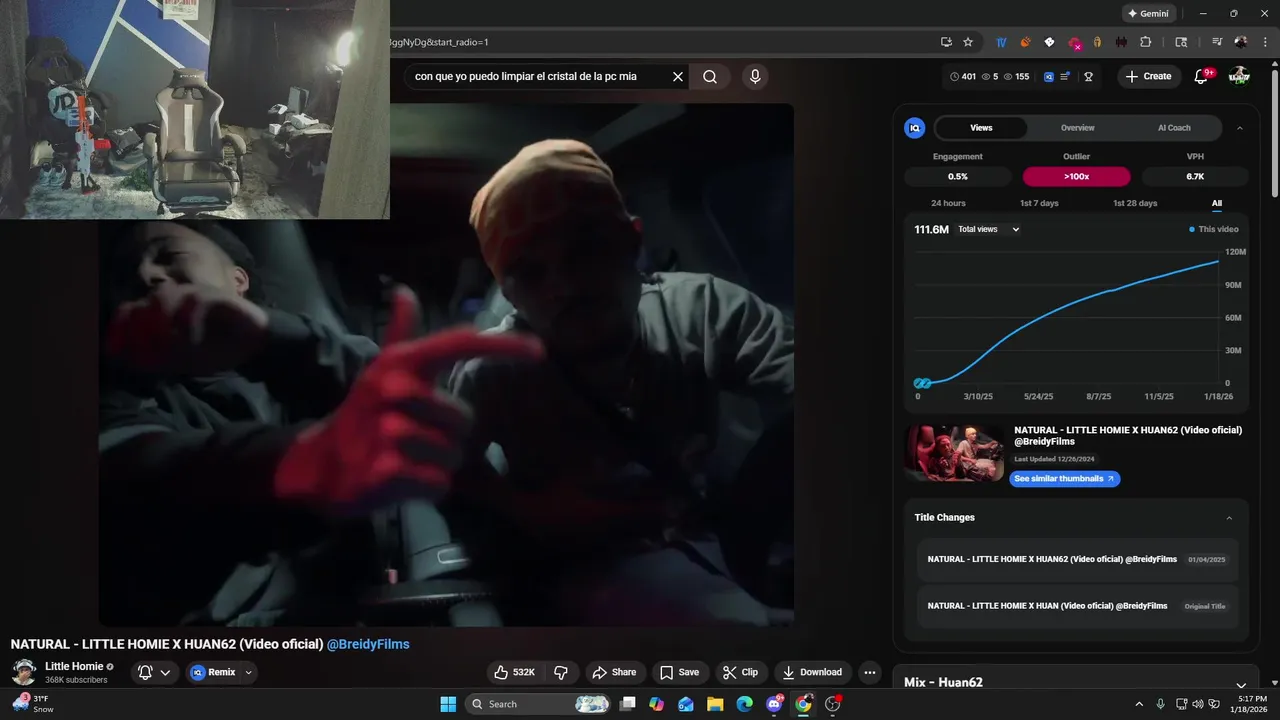The image size is (1280, 720).
Task: Click the vidIQ trophy icon
Action: point(1088,76)
